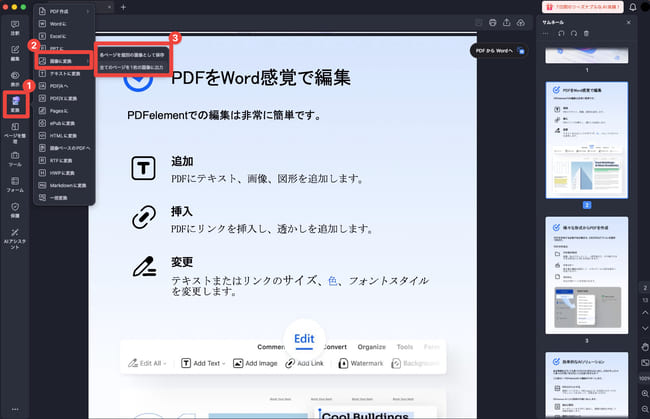Rotate page left in thumbnail panel
Screen dimensions: 650x419
coord(561,34)
